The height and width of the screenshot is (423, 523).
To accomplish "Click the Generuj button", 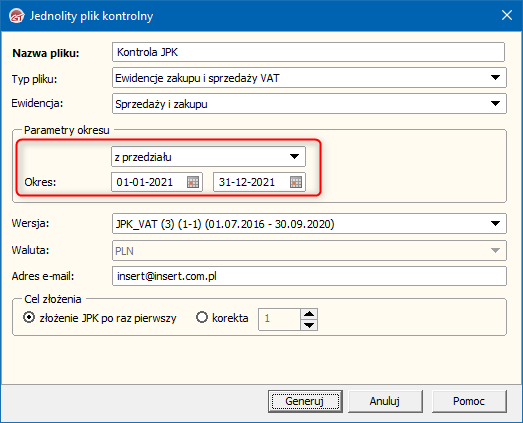I will tap(305, 401).
